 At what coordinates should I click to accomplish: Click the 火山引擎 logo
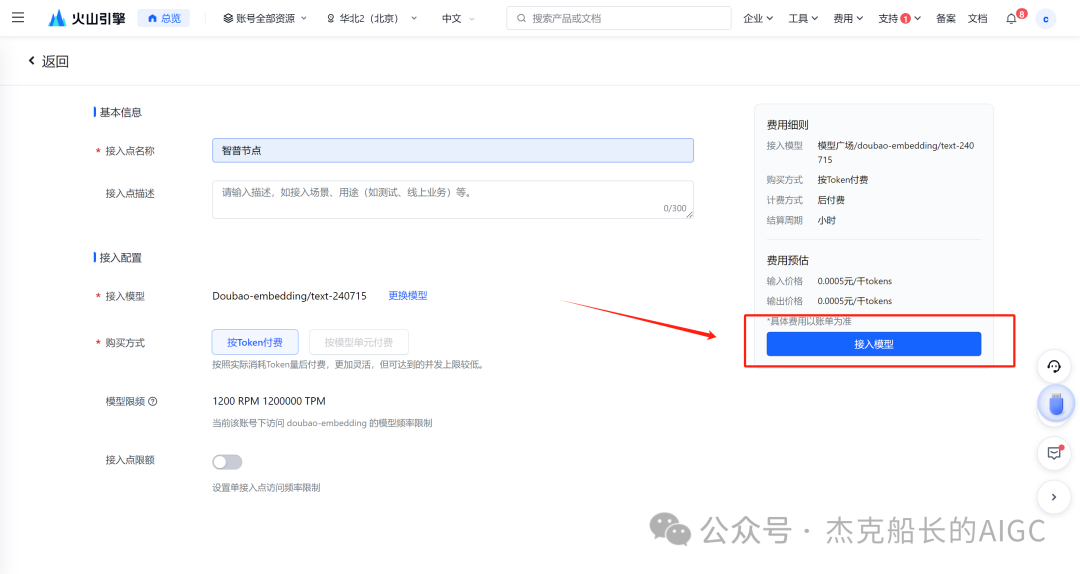coord(87,18)
